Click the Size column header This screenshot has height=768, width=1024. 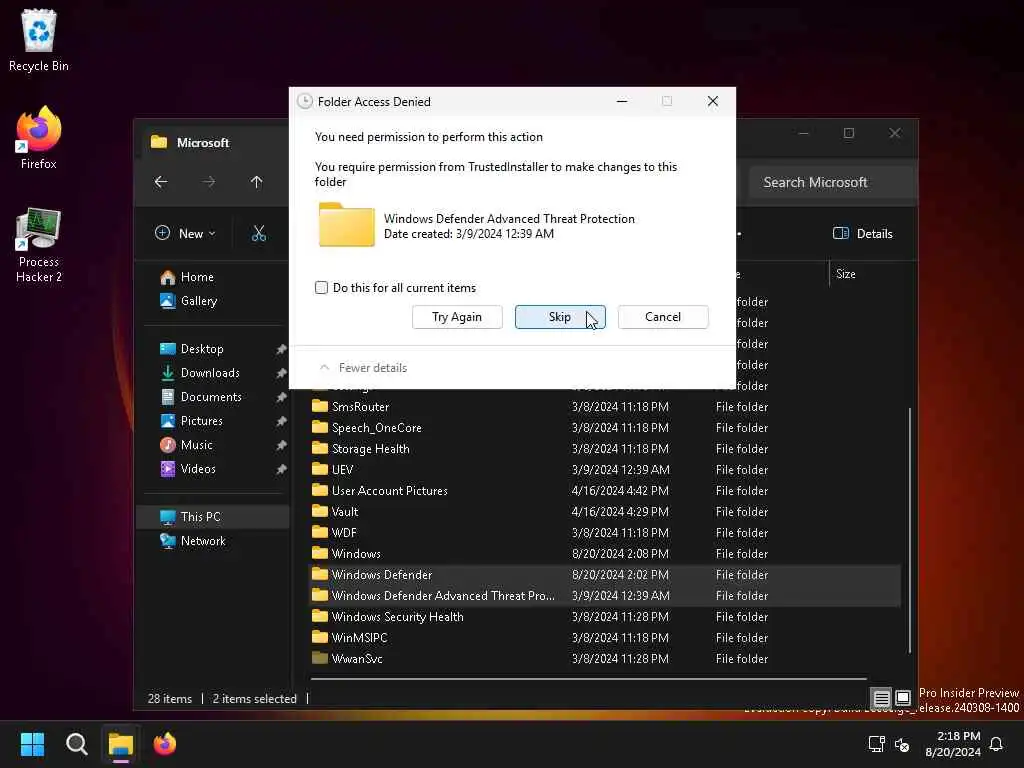(x=846, y=274)
